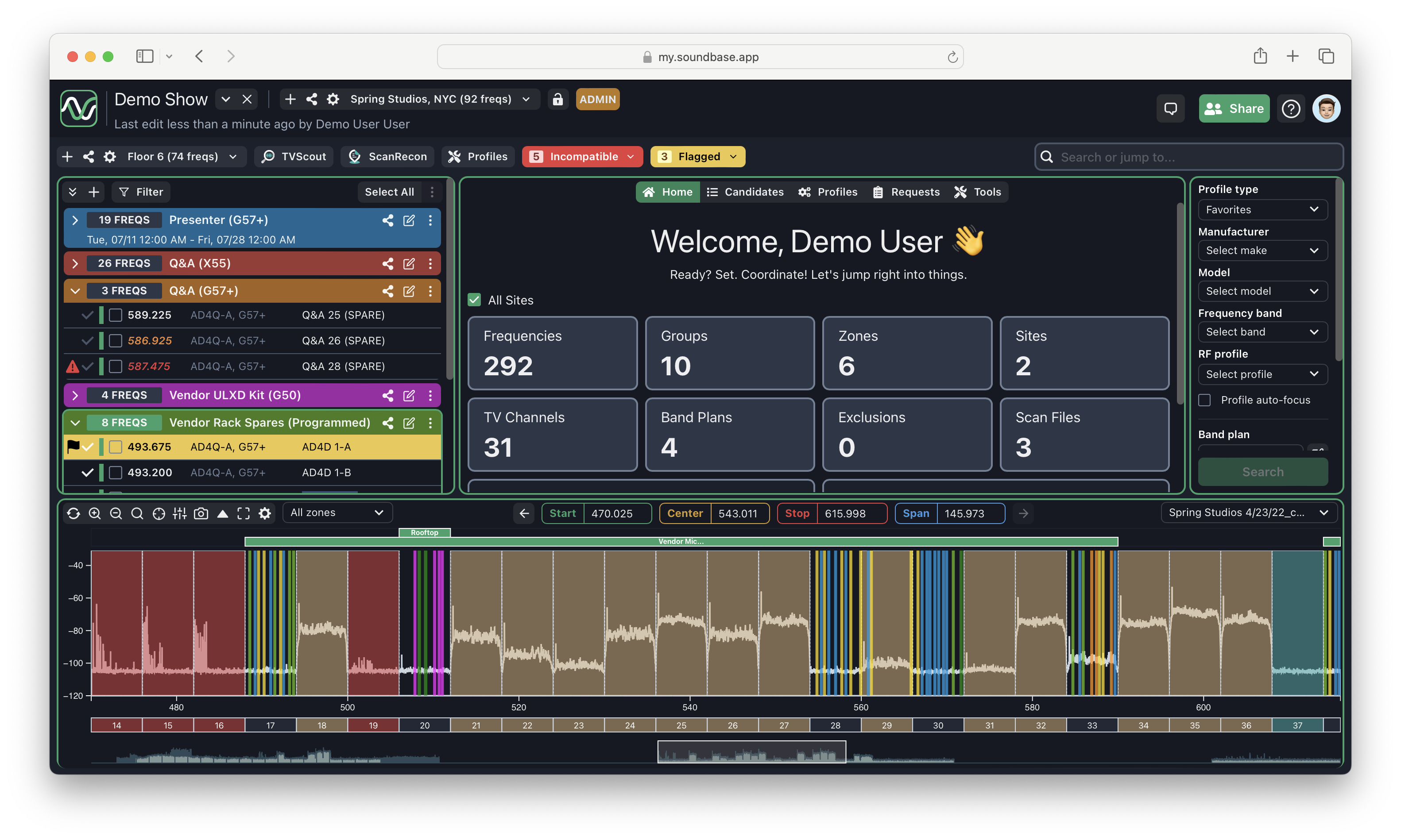Click the camera snapshot icon in spectrum toolbar

[201, 513]
